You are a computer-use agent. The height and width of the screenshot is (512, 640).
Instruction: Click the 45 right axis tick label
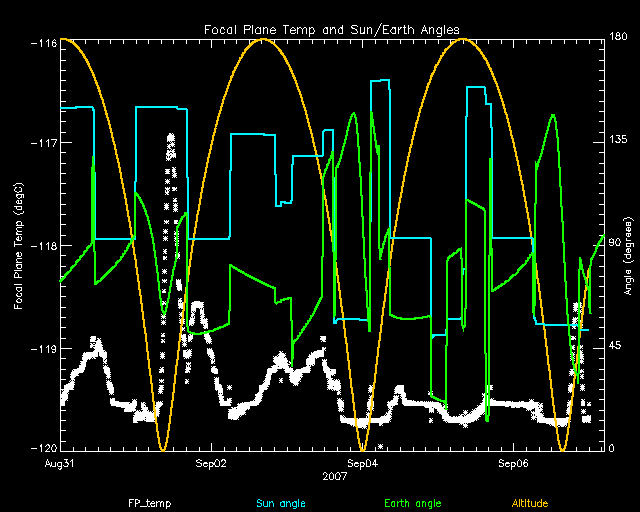click(x=615, y=347)
